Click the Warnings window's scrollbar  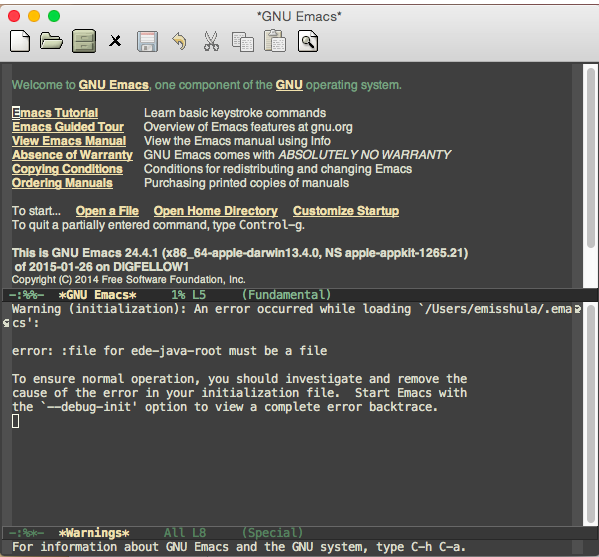tap(591, 415)
